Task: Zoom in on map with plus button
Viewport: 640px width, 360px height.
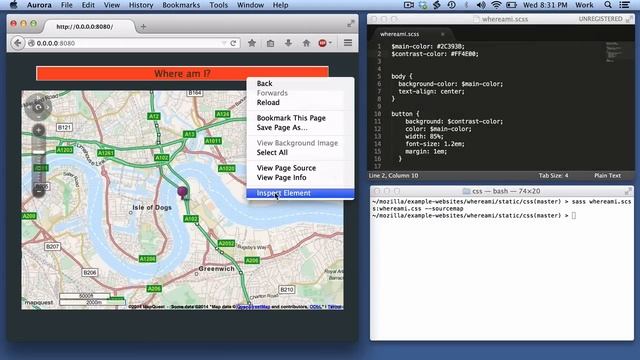Action: tap(39, 131)
